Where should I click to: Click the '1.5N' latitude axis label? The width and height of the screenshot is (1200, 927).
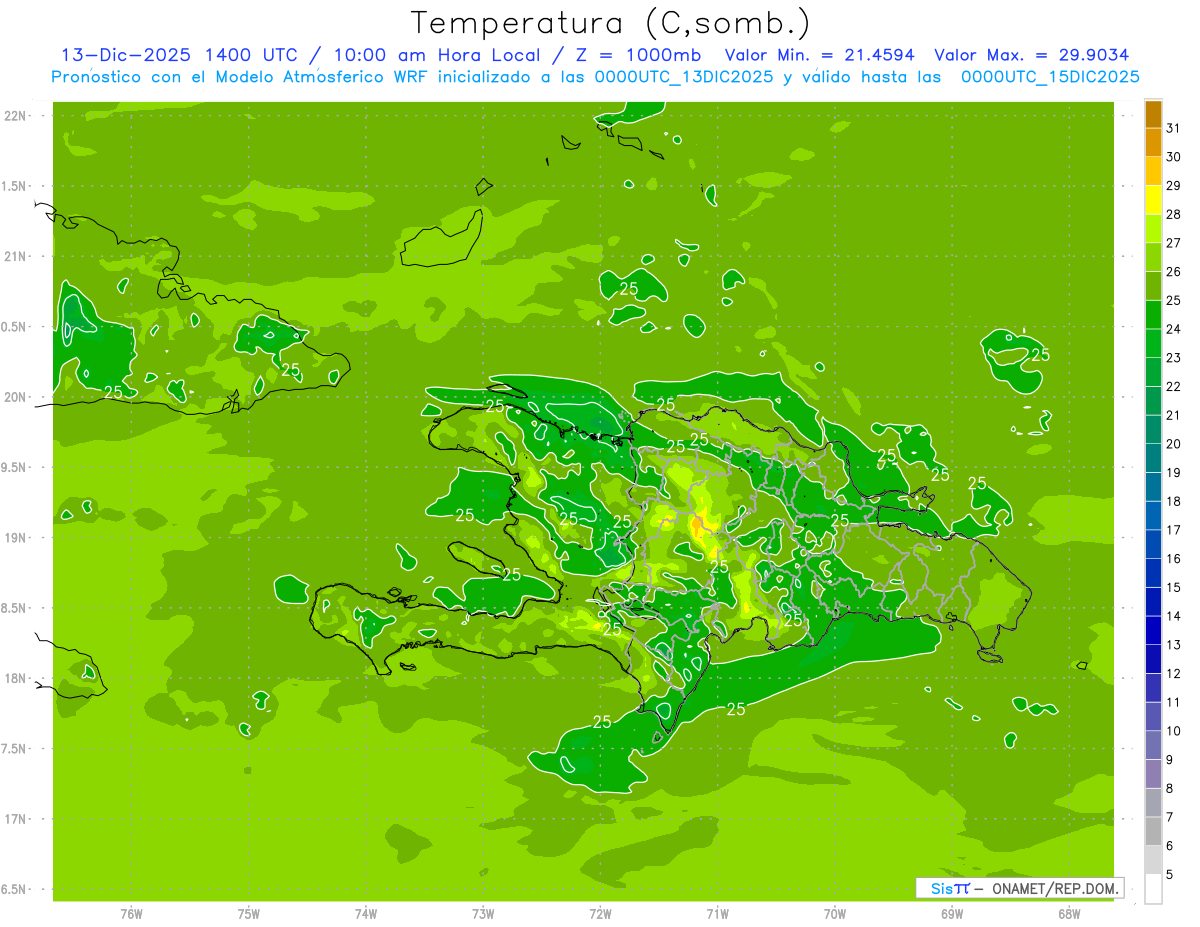pyautogui.click(x=15, y=187)
